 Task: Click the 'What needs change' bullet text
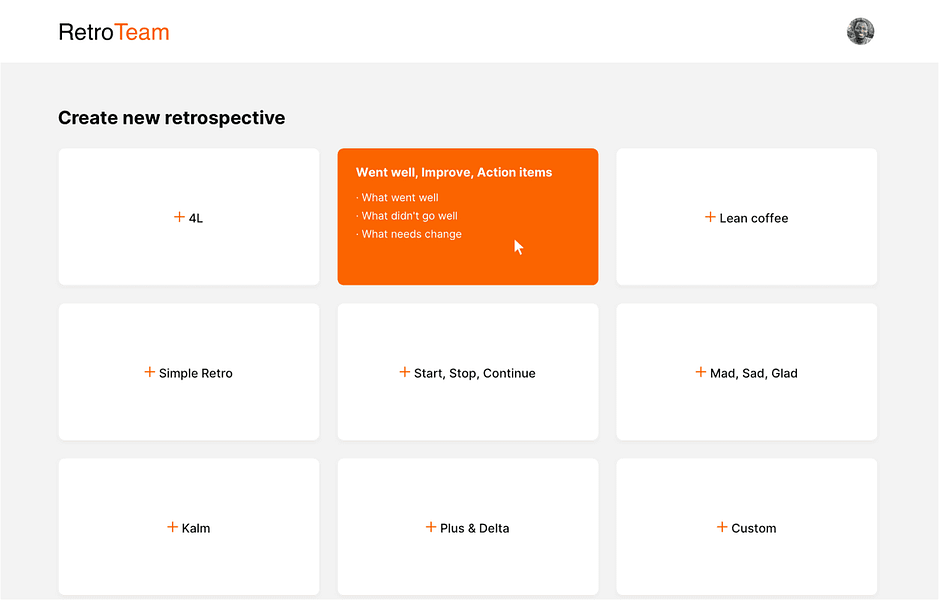click(x=411, y=234)
